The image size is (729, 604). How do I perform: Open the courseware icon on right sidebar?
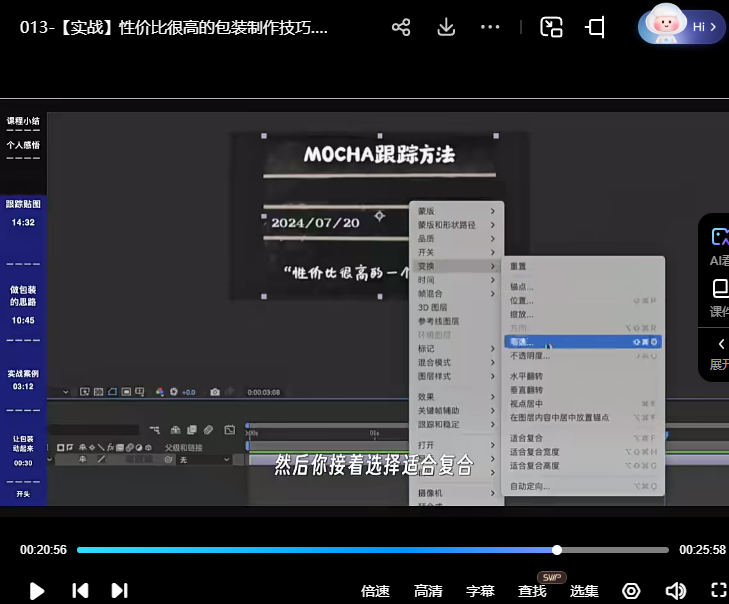pos(719,289)
